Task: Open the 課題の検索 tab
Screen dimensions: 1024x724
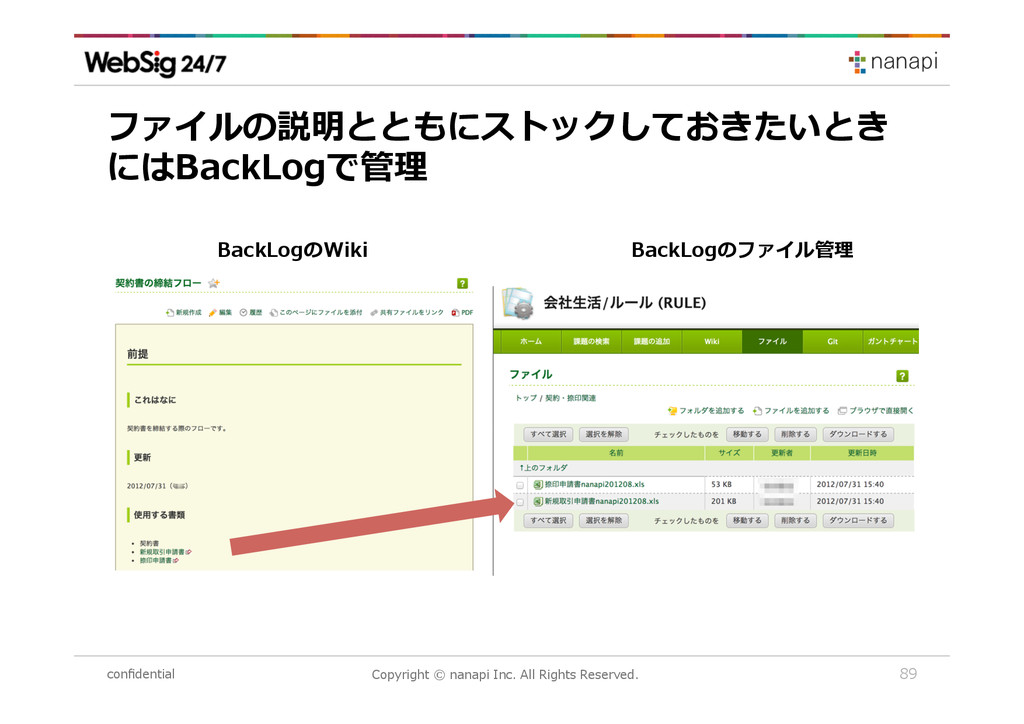Action: click(x=591, y=341)
